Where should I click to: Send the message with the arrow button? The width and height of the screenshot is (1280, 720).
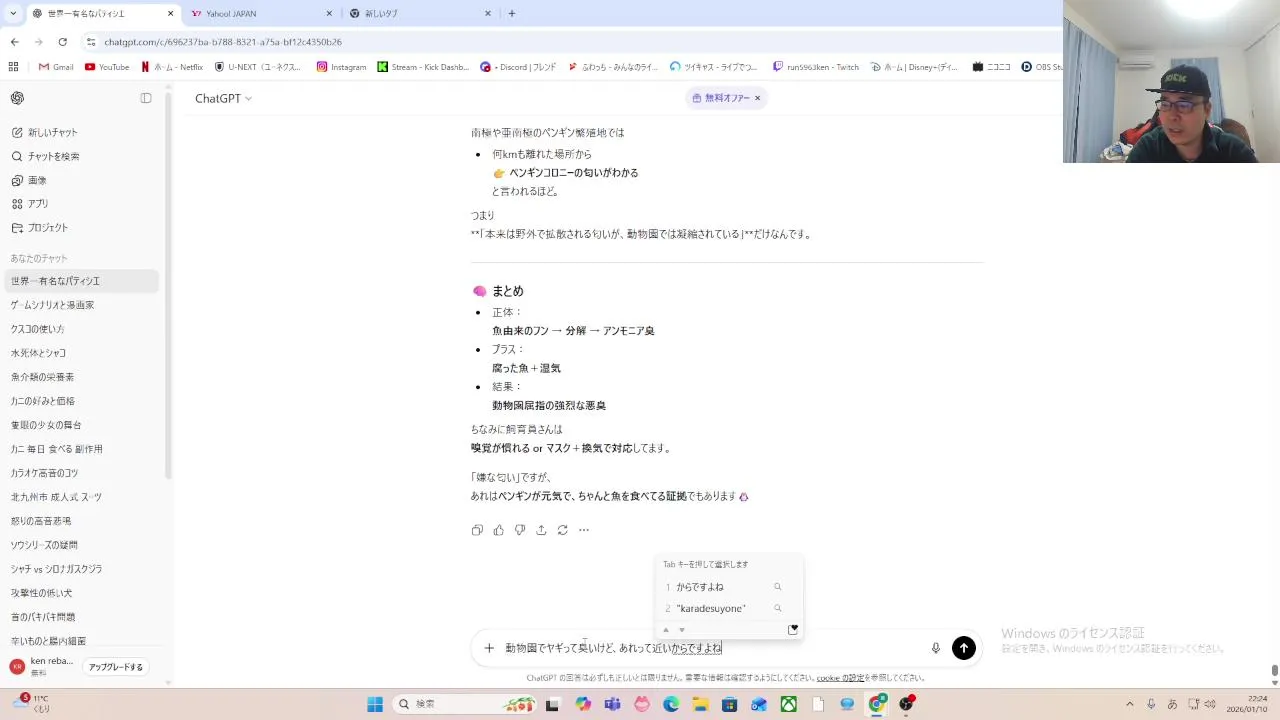click(964, 648)
